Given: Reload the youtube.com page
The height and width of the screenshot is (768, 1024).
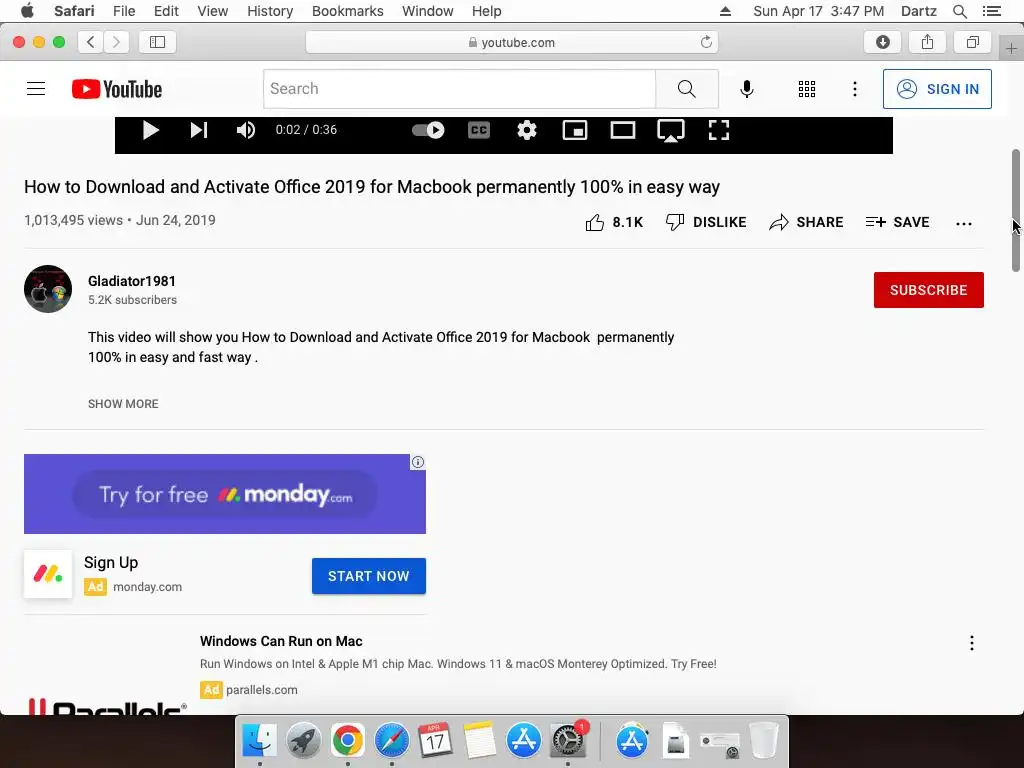Looking at the screenshot, I should tap(706, 42).
